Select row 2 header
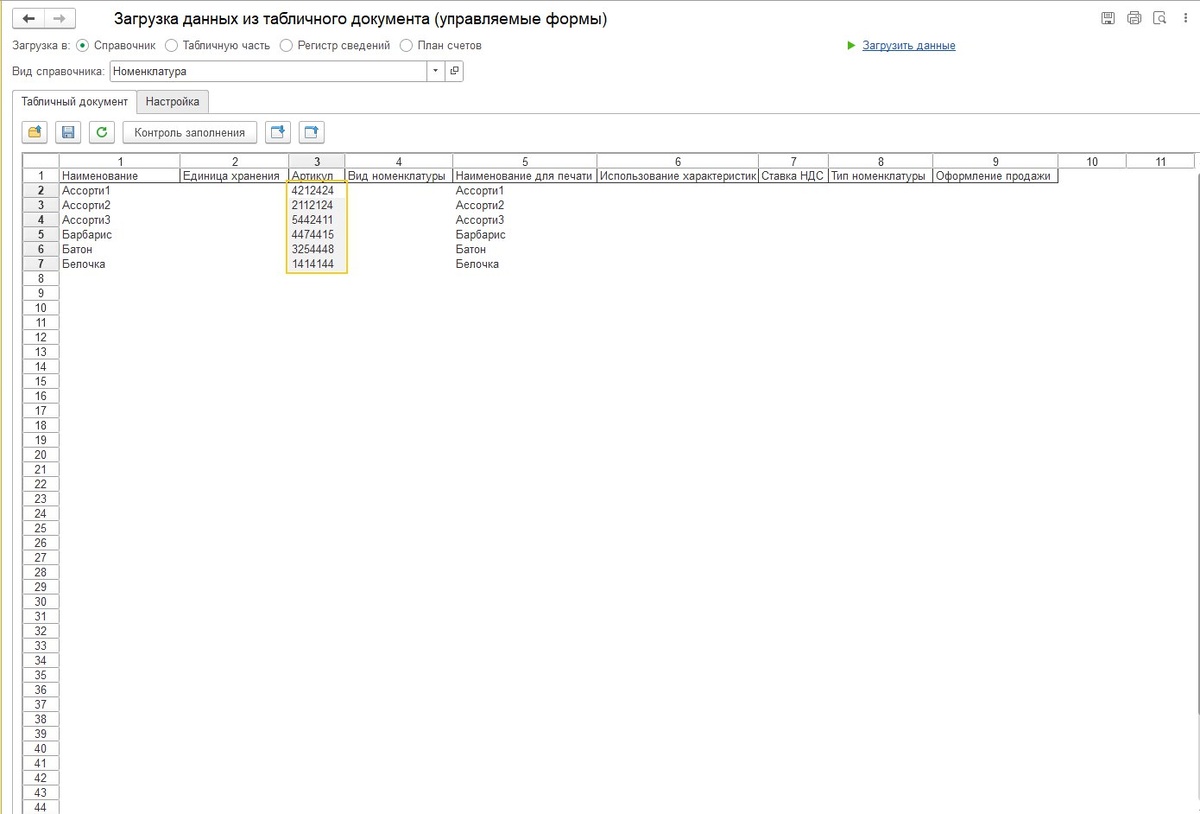 coord(41,190)
